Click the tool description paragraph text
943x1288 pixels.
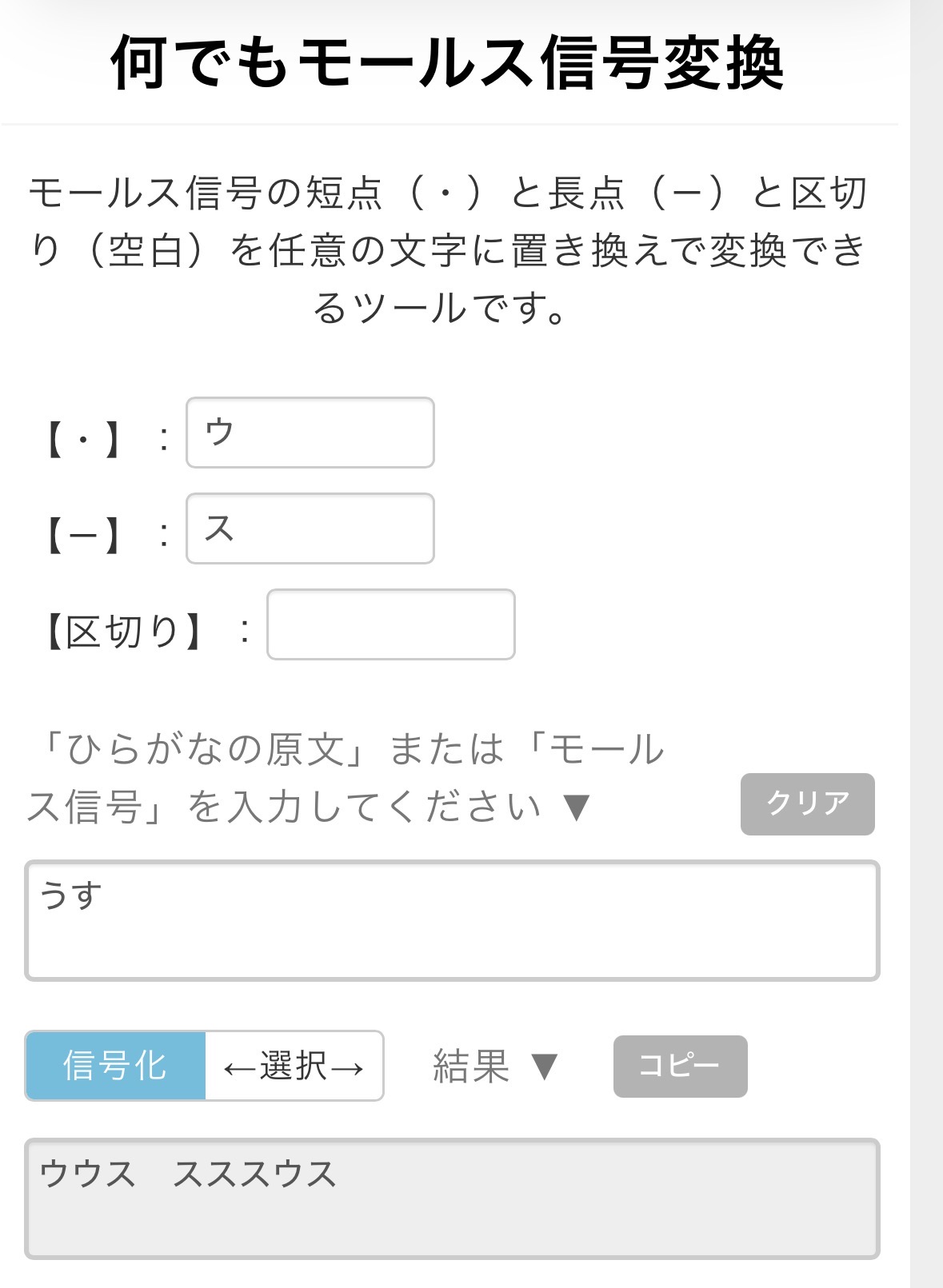tap(447, 250)
